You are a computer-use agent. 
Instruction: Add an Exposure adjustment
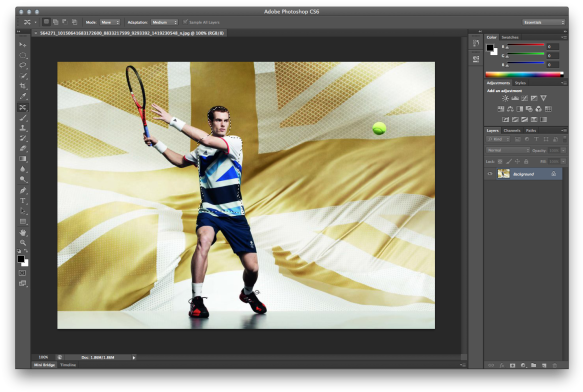pos(534,98)
